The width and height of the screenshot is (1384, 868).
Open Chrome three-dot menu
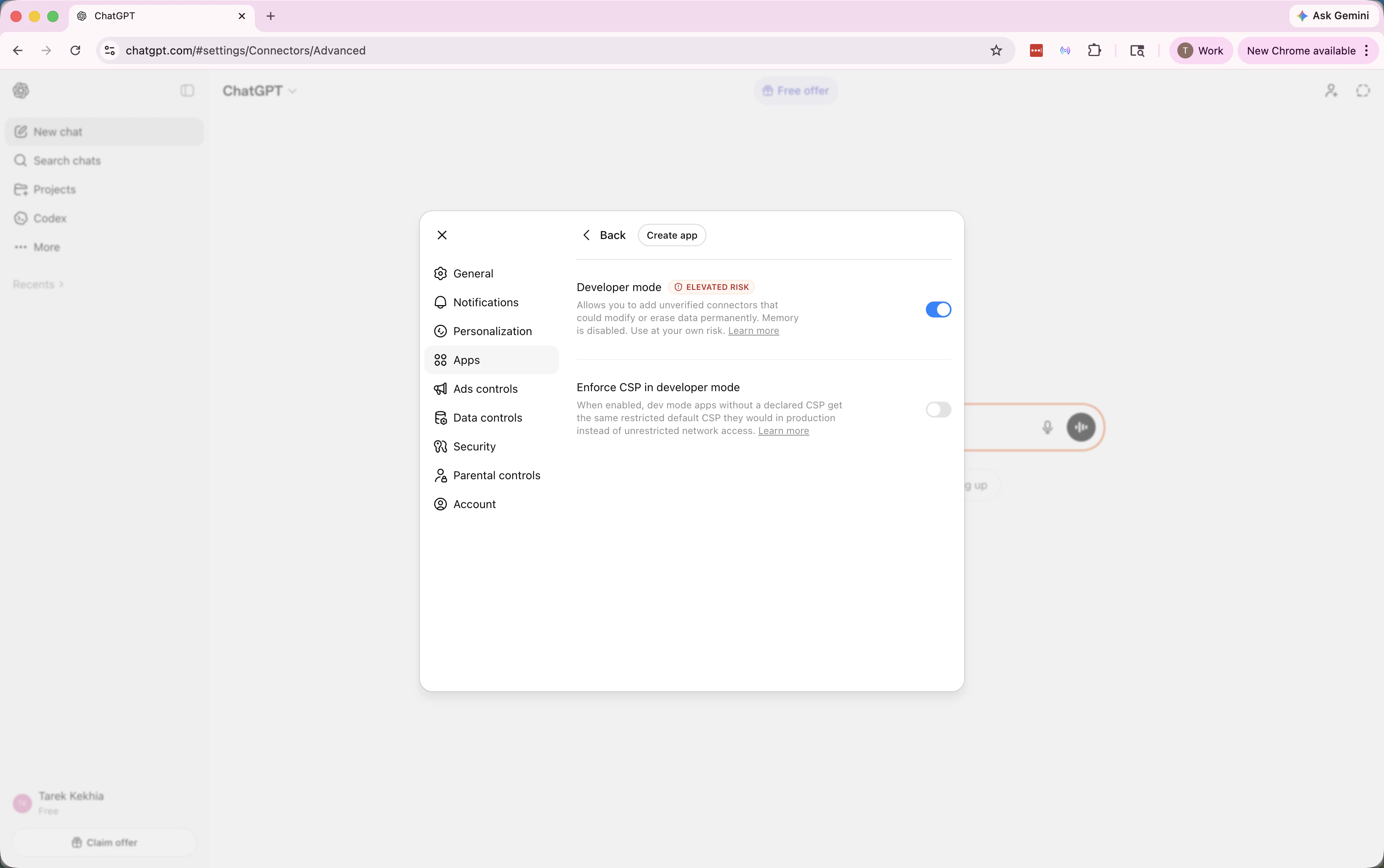1367,50
